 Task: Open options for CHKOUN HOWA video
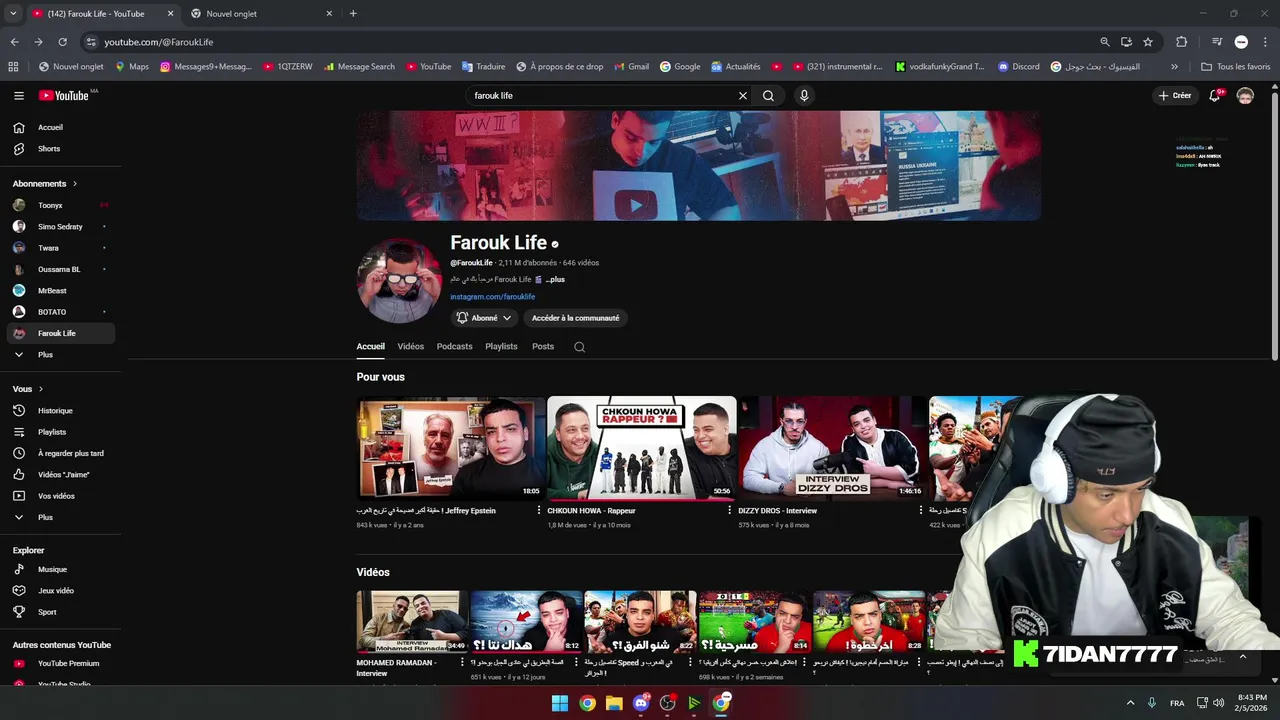729,511
